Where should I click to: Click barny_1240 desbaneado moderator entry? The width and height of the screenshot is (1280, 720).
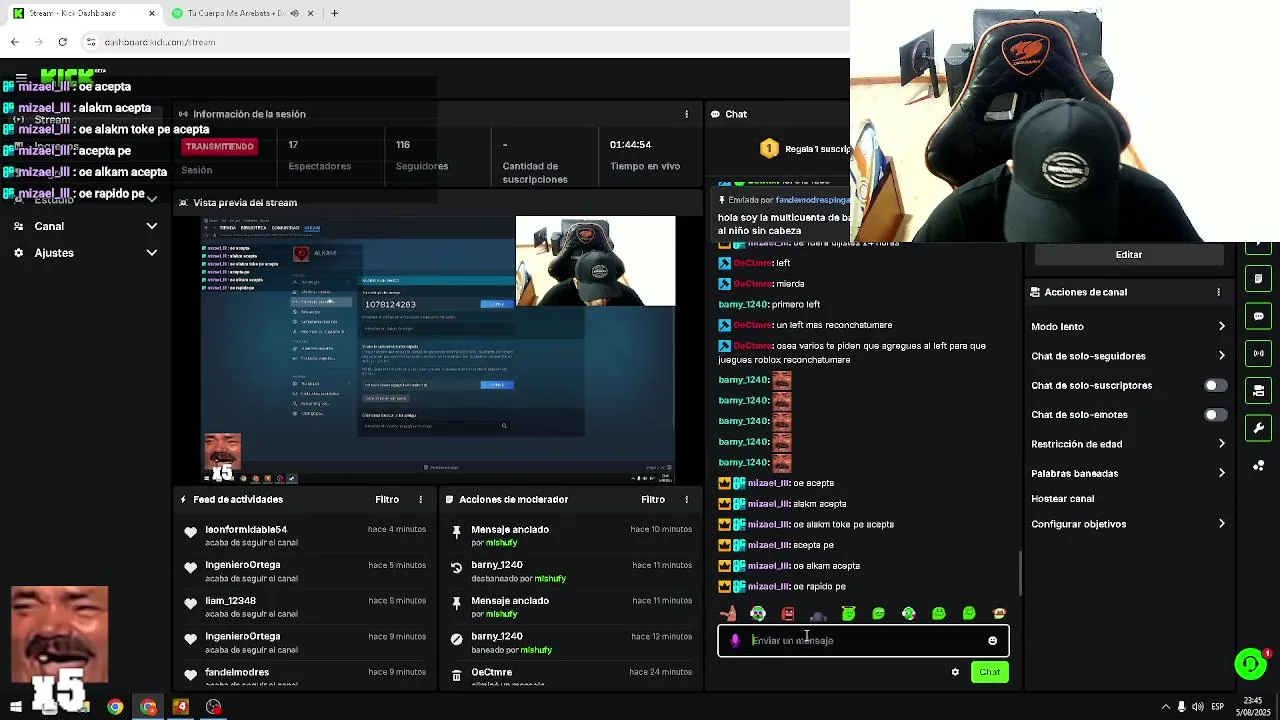(571, 571)
